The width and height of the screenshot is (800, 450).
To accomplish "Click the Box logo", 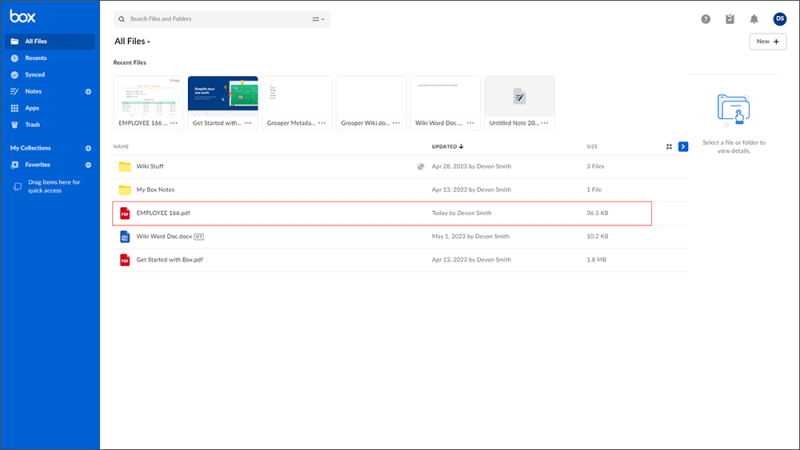I will pyautogui.click(x=23, y=17).
